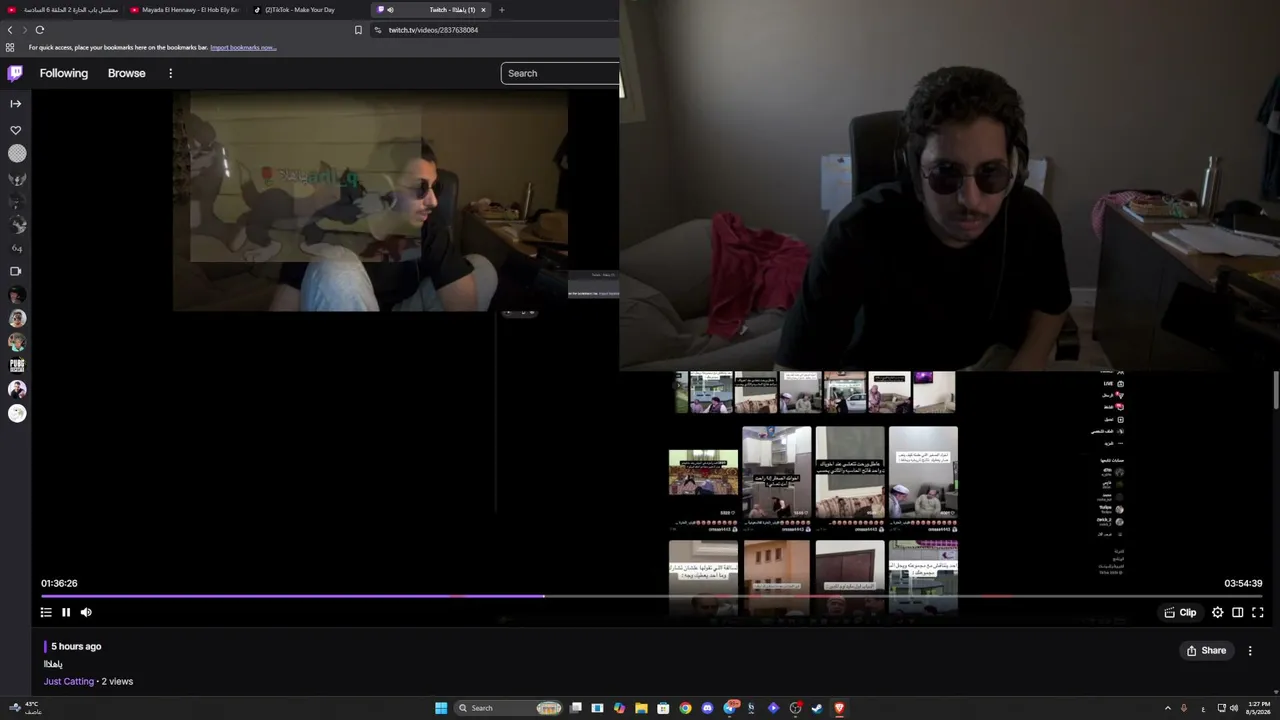Pause the video playback
The width and height of the screenshot is (1280, 720).
coord(66,612)
